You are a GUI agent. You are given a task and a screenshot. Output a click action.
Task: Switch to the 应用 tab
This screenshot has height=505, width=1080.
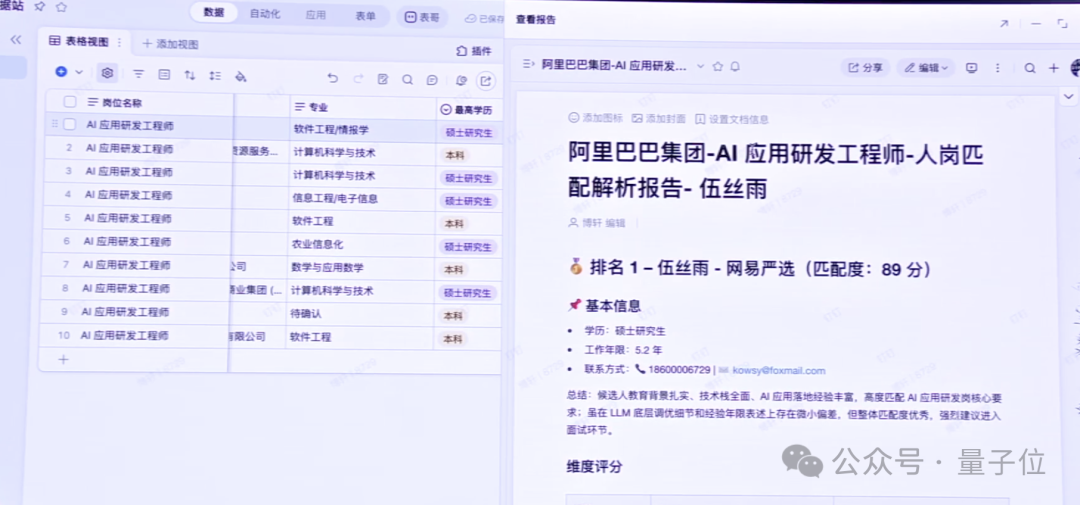315,14
